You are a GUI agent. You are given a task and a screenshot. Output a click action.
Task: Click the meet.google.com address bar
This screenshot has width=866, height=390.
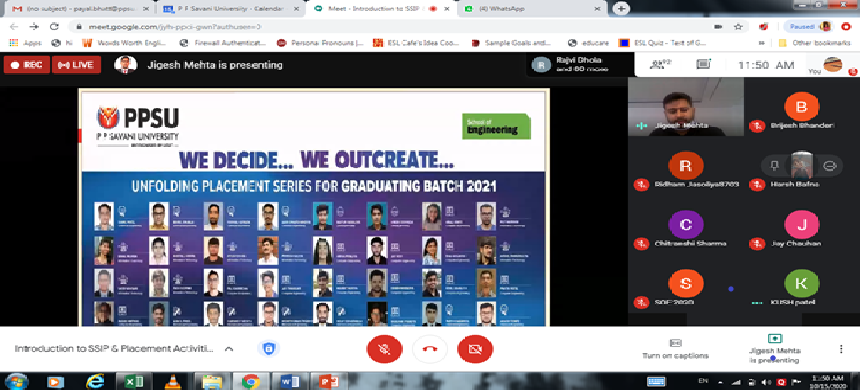(x=387, y=27)
